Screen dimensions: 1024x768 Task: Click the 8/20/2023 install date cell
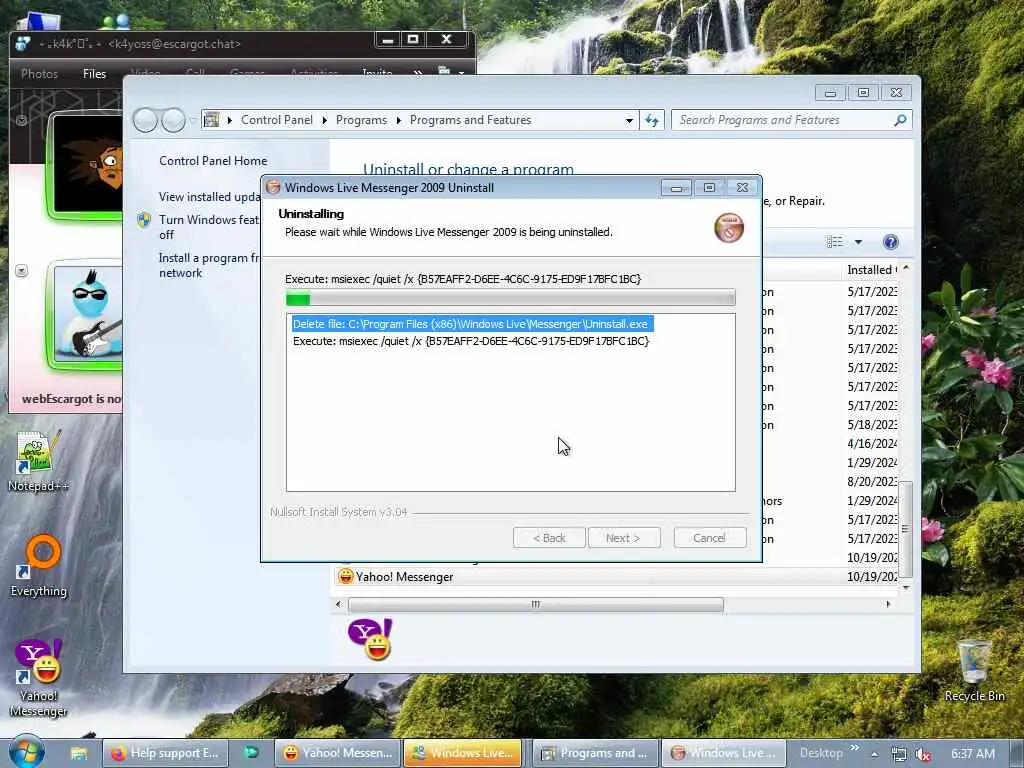872,482
